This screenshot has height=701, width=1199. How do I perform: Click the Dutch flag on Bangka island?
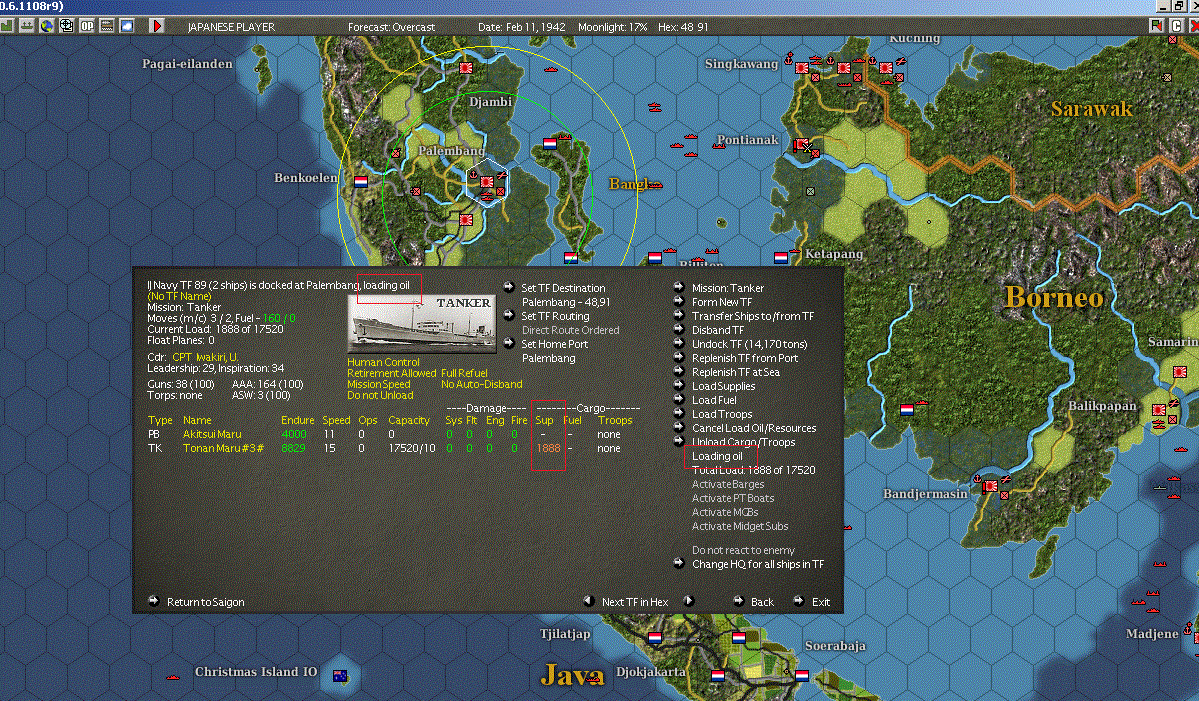(550, 143)
